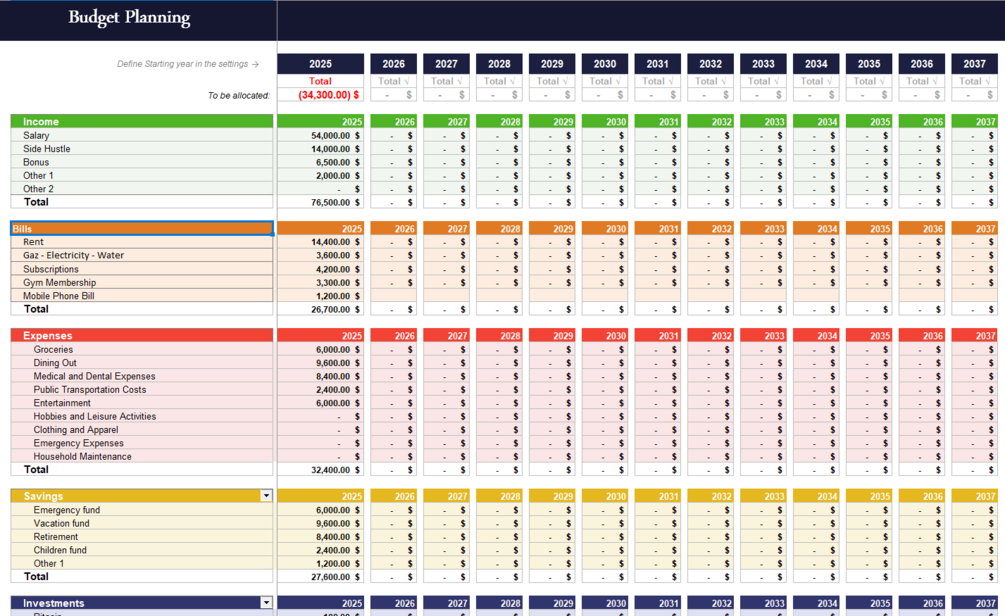Select the orange Bills section header cell
Screen dimensions: 1005x616
point(142,228)
